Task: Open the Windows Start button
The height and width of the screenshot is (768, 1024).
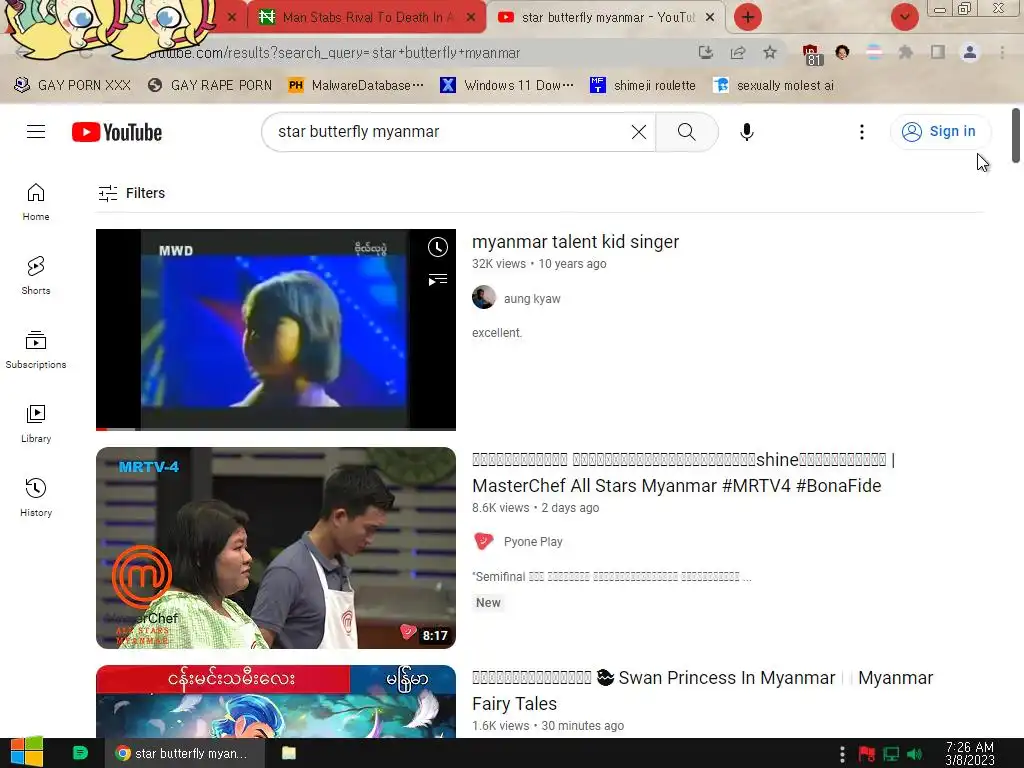Action: [x=27, y=752]
